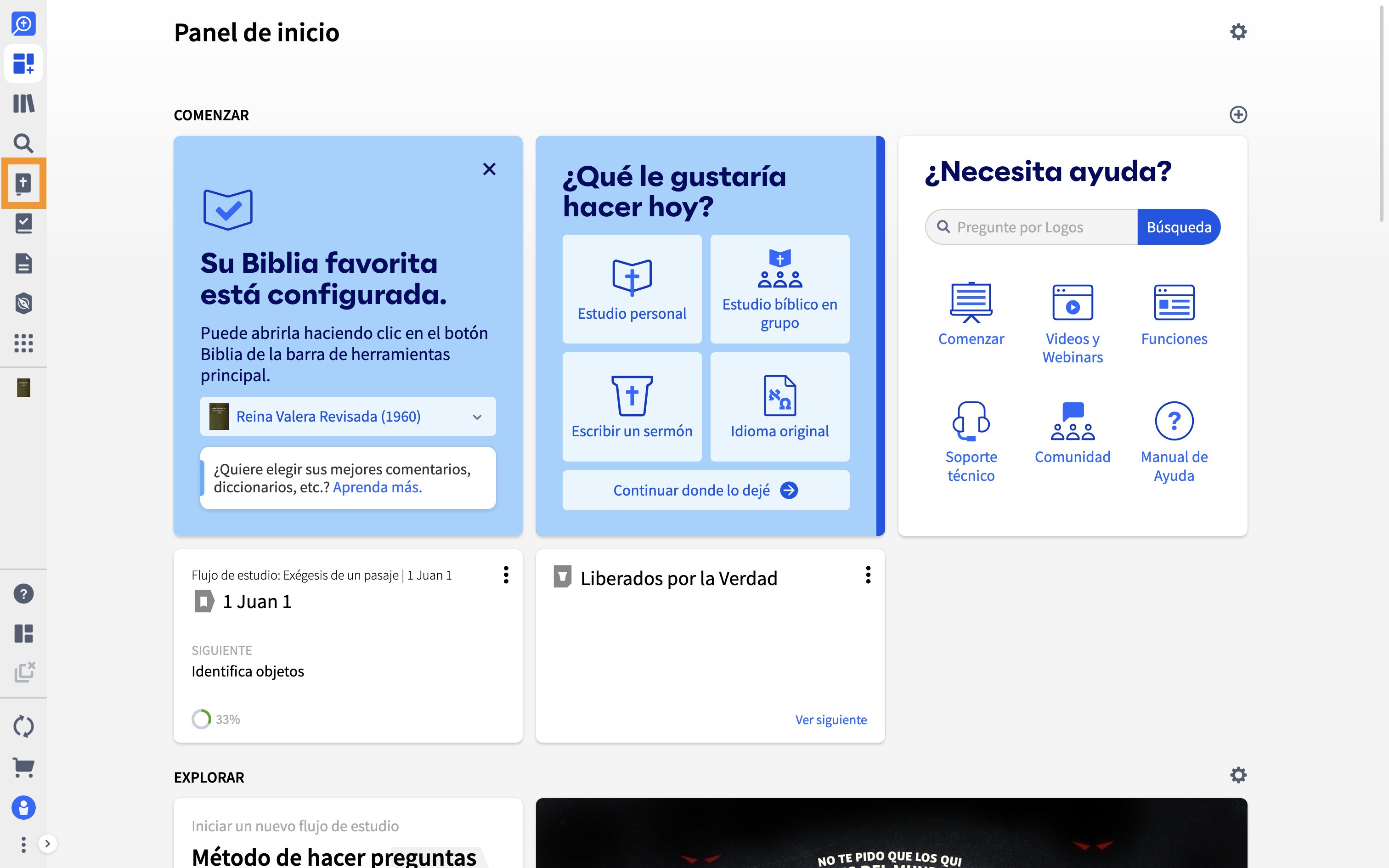Click the page vertical scrollbar
This screenshot has width=1389, height=868.
tap(1382, 115)
